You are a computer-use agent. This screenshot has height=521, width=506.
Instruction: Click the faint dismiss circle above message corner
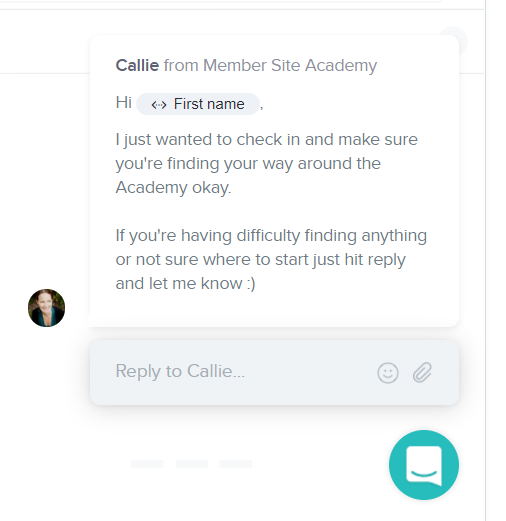[453, 41]
